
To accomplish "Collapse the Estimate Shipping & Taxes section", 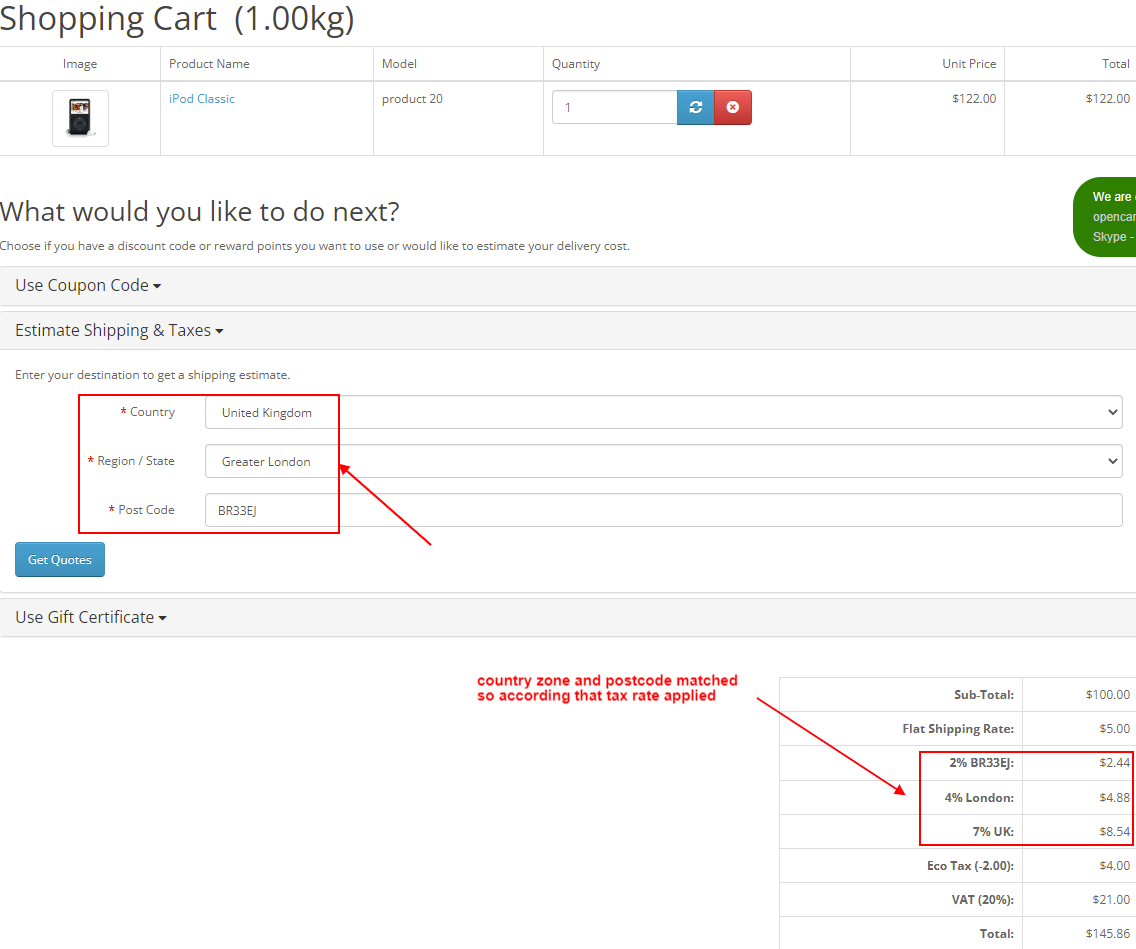I will coord(118,330).
